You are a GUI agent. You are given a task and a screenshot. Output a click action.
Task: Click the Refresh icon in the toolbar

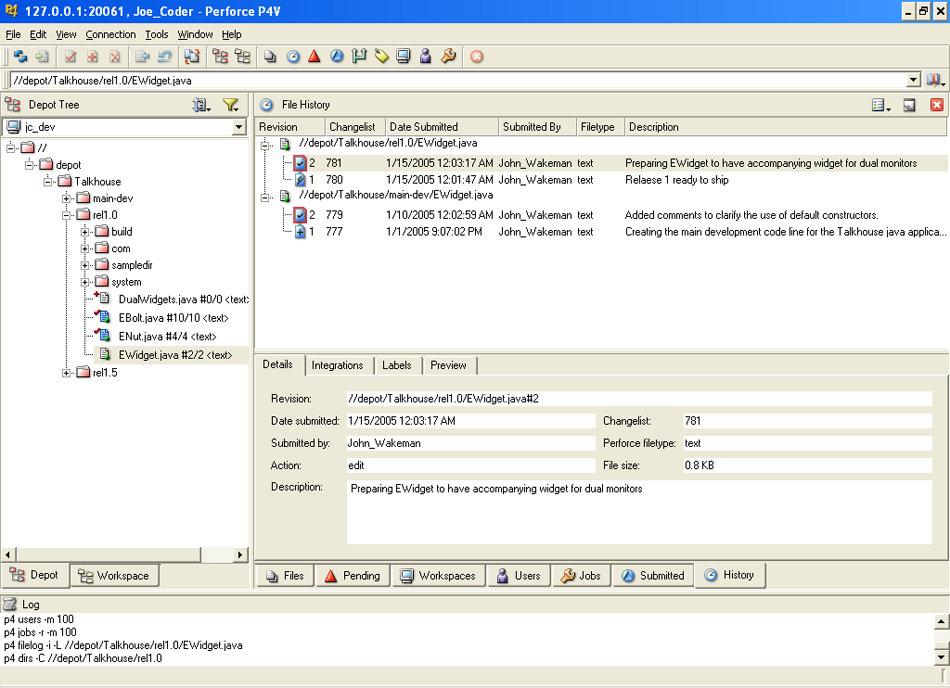[x=19, y=57]
